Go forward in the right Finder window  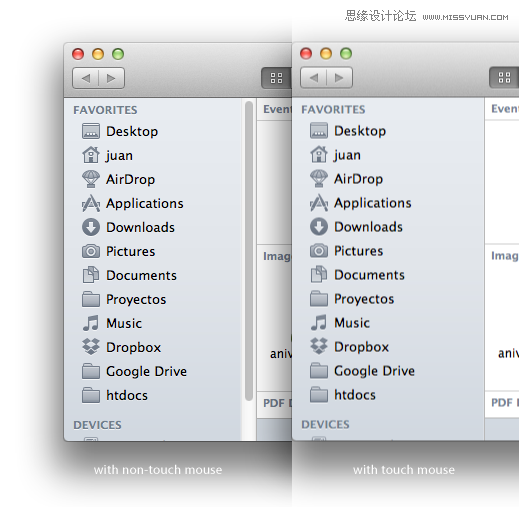pyautogui.click(x=339, y=78)
